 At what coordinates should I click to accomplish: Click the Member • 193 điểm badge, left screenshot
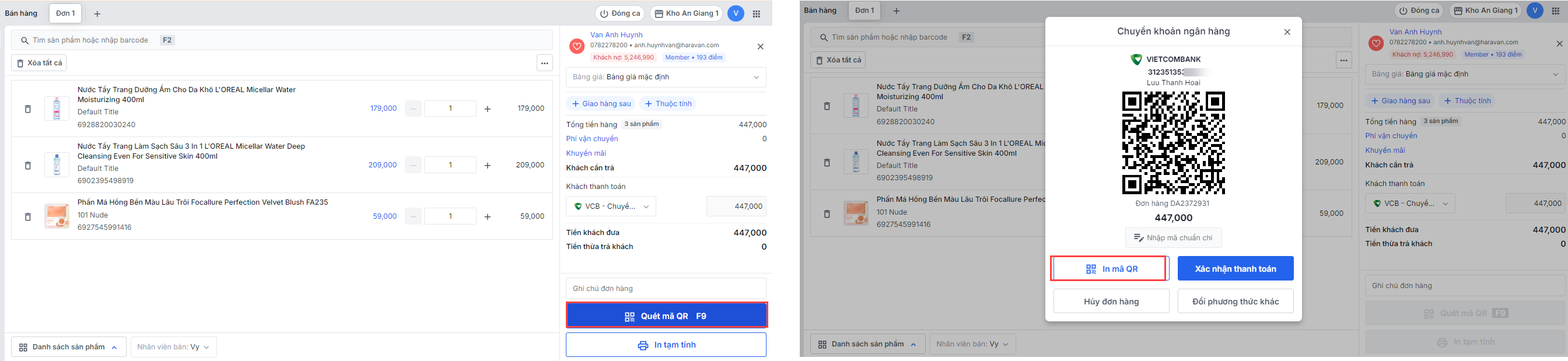coord(694,57)
